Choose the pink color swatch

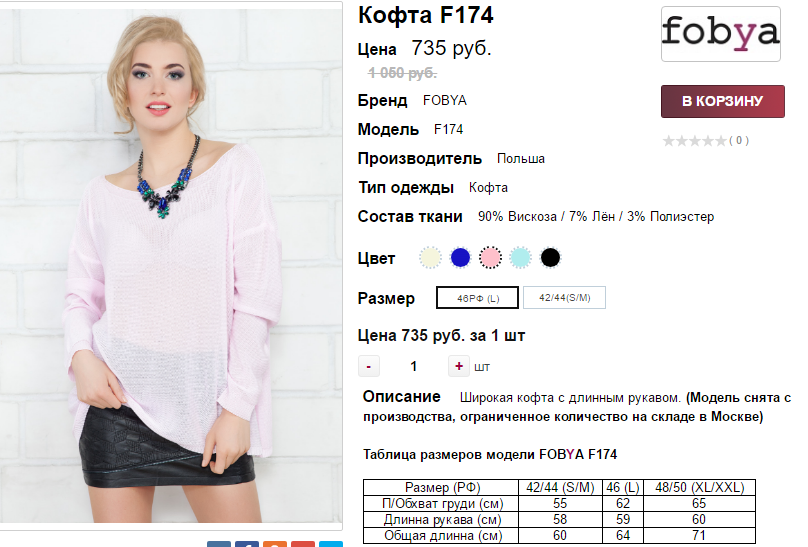pyautogui.click(x=490, y=258)
